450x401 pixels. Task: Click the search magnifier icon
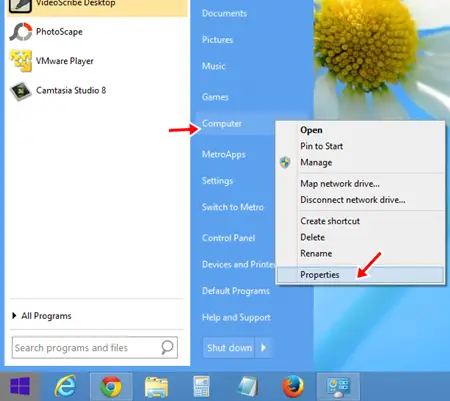coord(167,347)
